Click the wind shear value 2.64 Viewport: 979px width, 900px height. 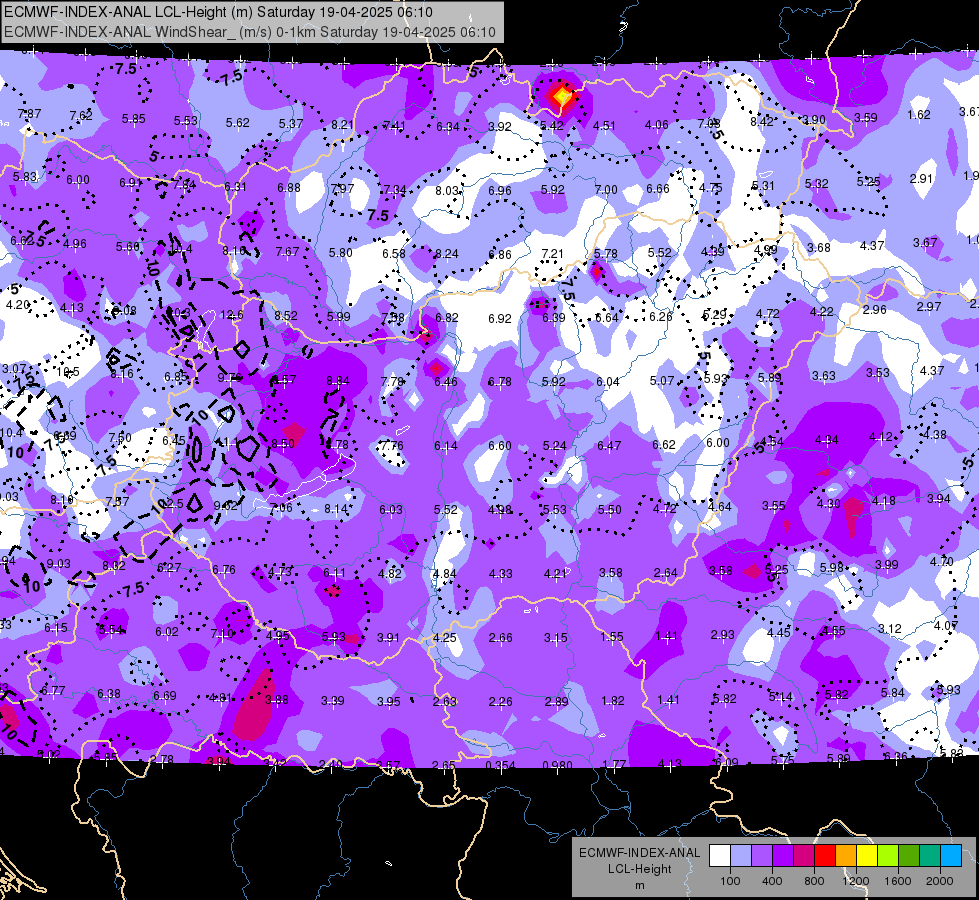point(665,573)
